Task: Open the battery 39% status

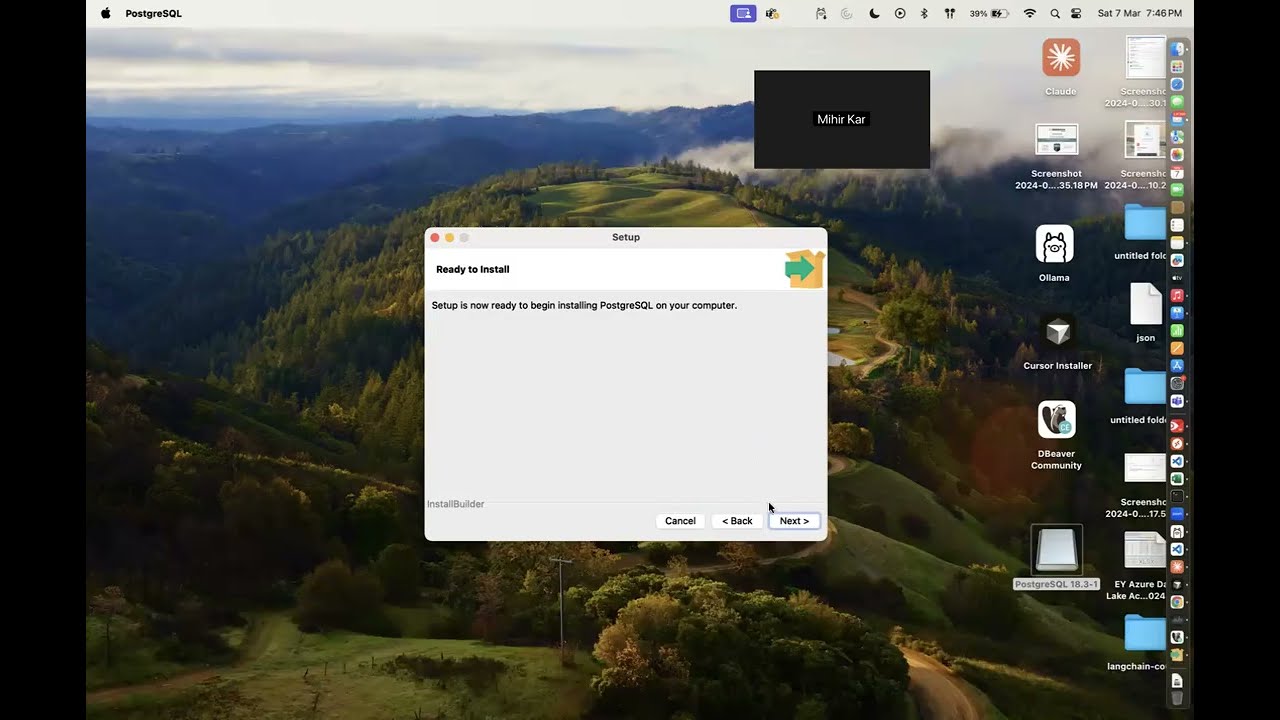Action: pyautogui.click(x=989, y=13)
